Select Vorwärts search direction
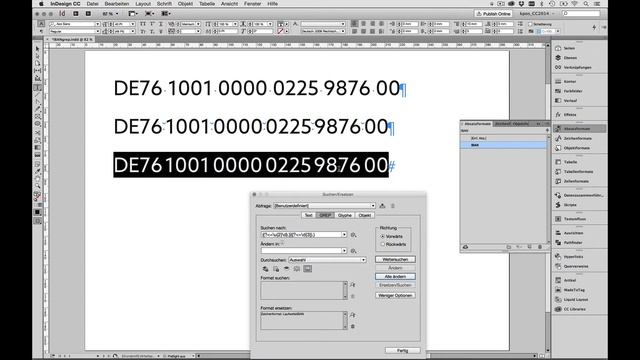The image size is (640, 360). tap(382, 236)
